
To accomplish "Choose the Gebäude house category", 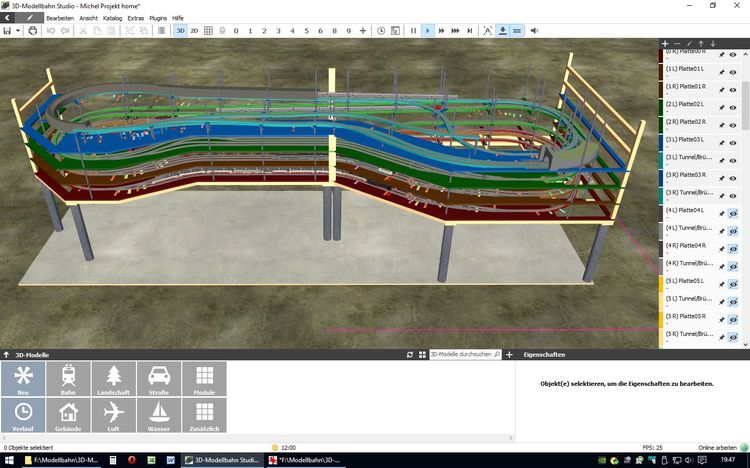I will coord(68,415).
